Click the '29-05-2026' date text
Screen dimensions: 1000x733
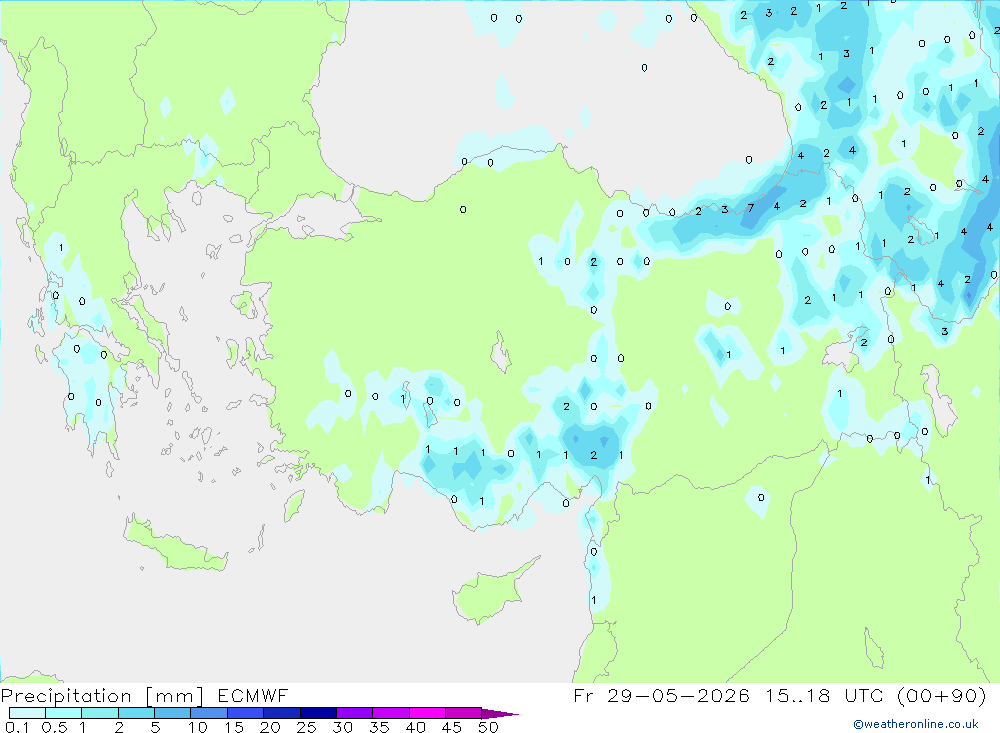point(679,695)
